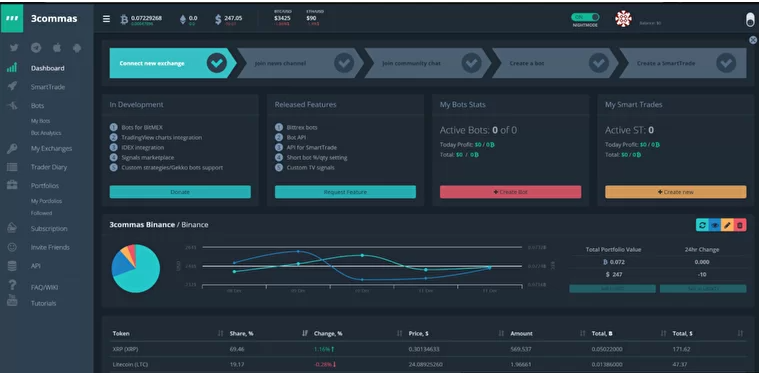Click the Connect new exchange step
The width and height of the screenshot is (759, 373).
click(x=173, y=63)
